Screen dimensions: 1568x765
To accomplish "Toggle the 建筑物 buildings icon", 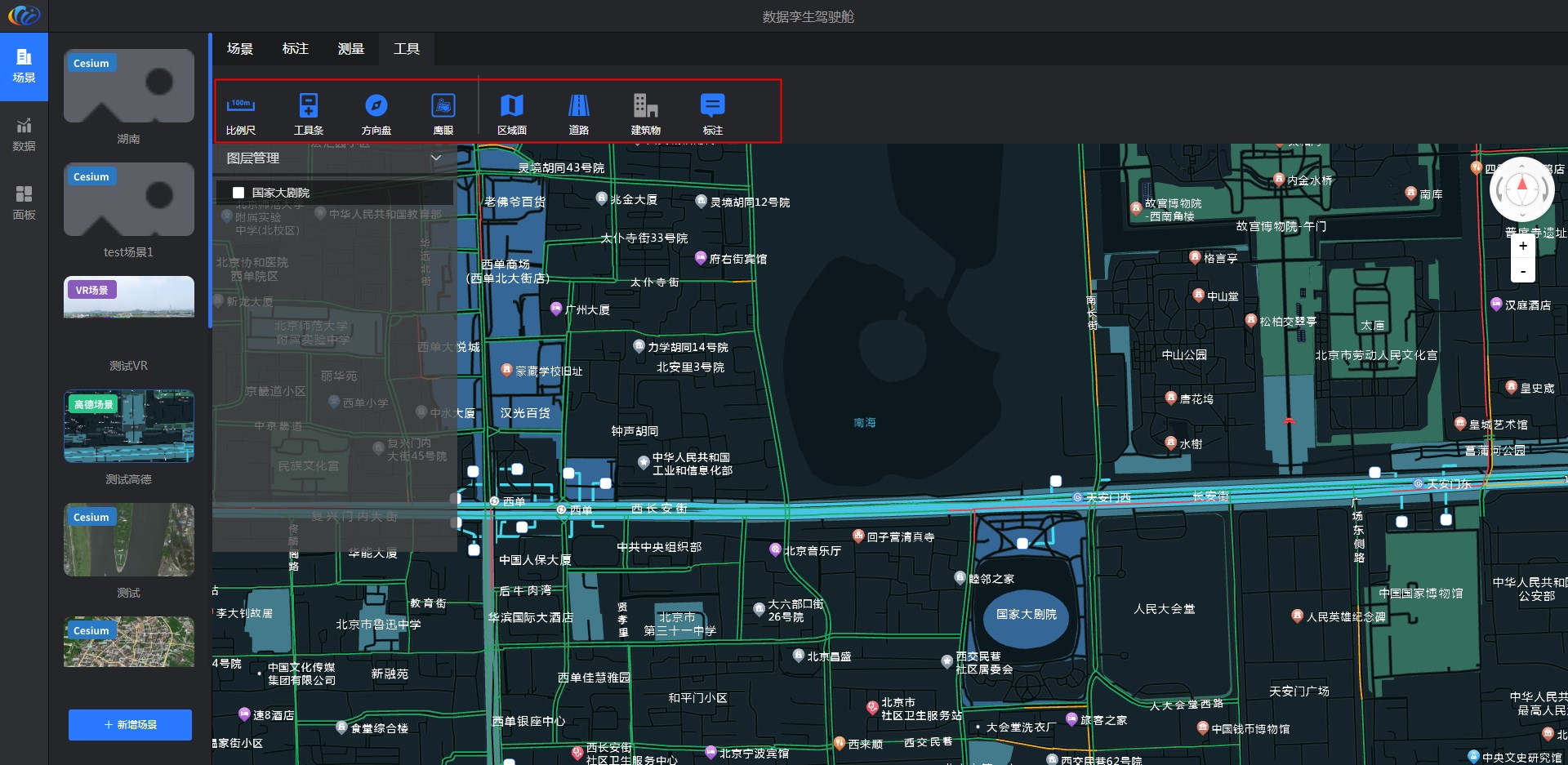I will (645, 106).
